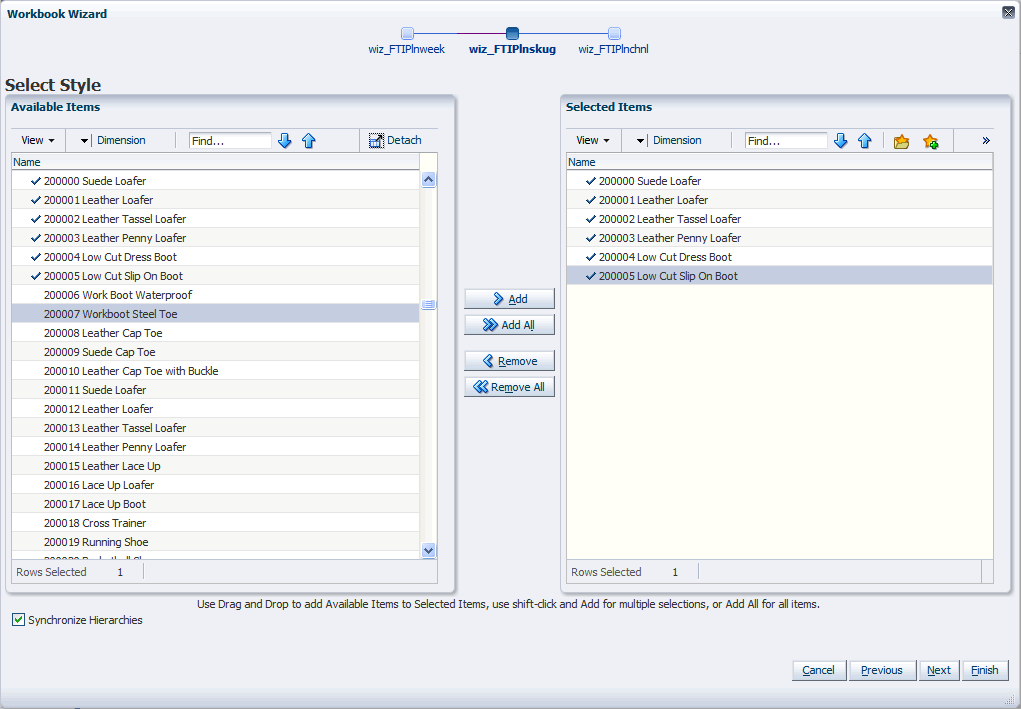Select 200001 Leather Loafer in Available Items
This screenshot has height=709, width=1021.
[x=216, y=200]
